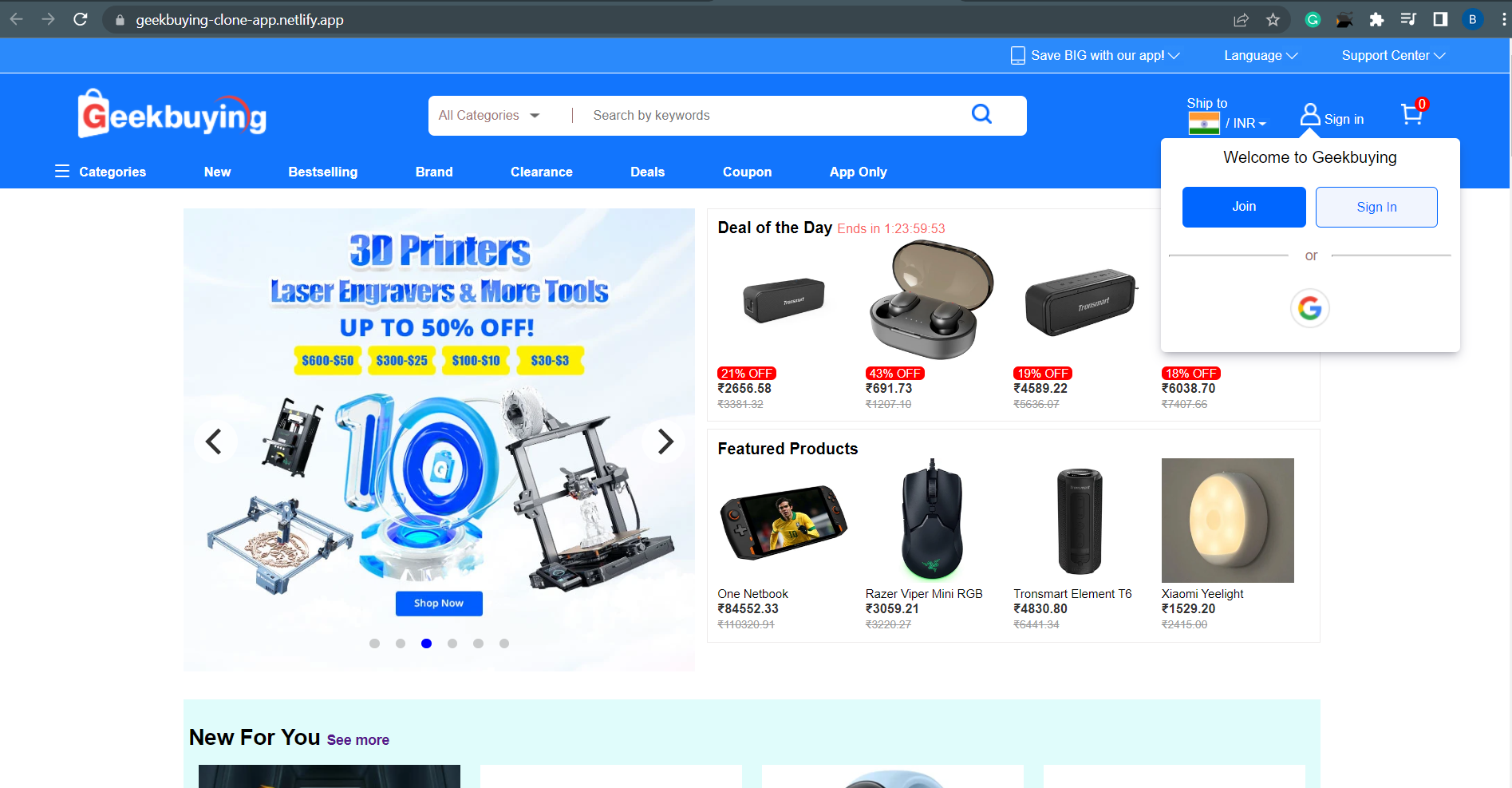Open the Clearance menu item
Image resolution: width=1512 pixels, height=788 pixels.
click(x=542, y=172)
